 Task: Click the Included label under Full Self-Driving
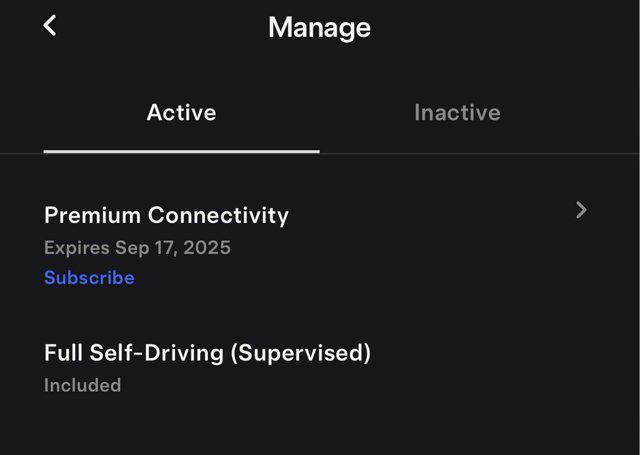[x=82, y=385]
